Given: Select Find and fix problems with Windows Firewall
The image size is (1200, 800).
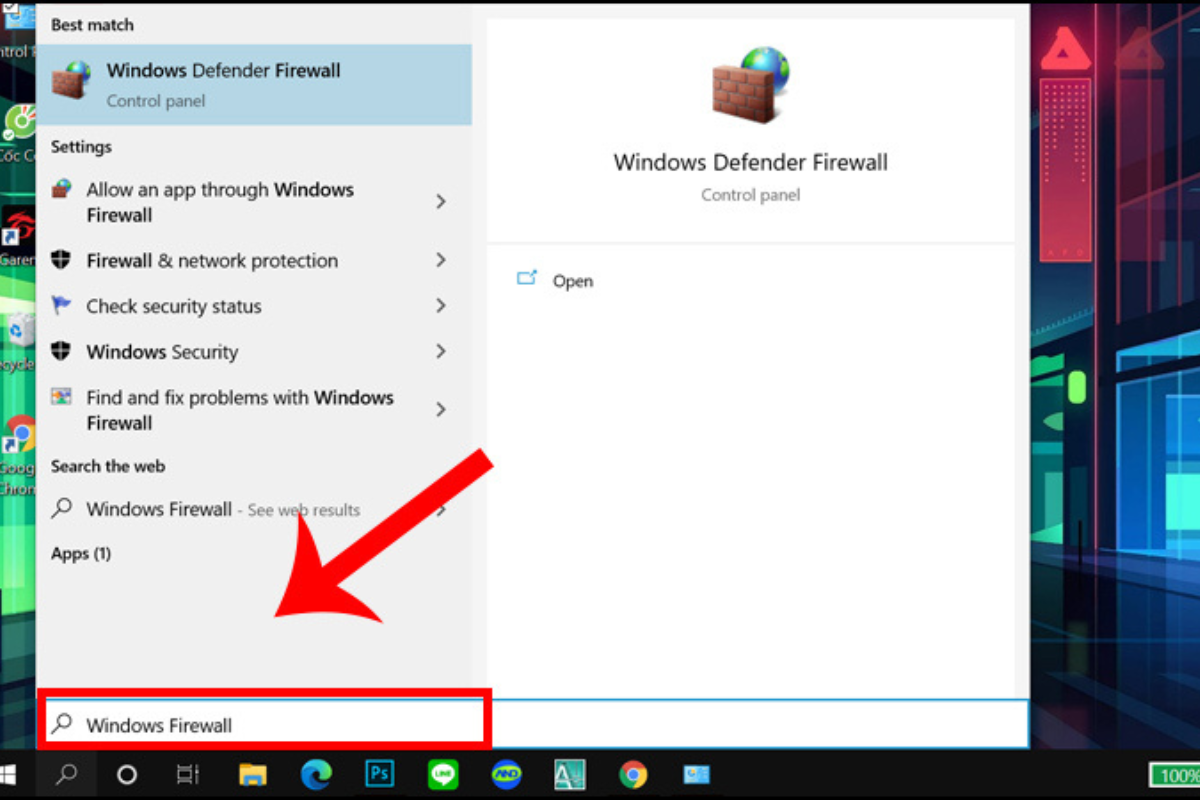Looking at the screenshot, I should click(254, 410).
